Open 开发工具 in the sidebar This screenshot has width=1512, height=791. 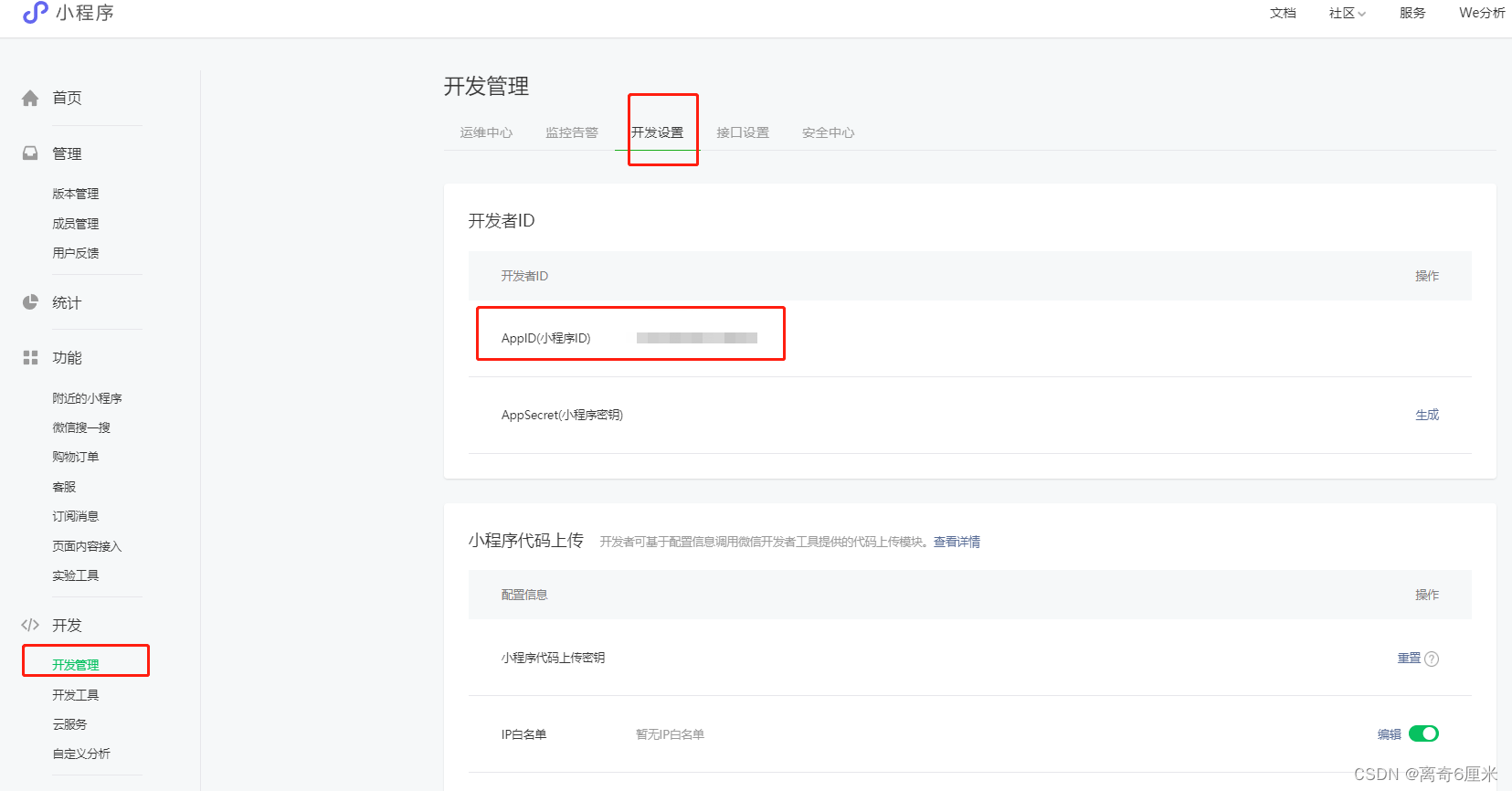(x=76, y=695)
